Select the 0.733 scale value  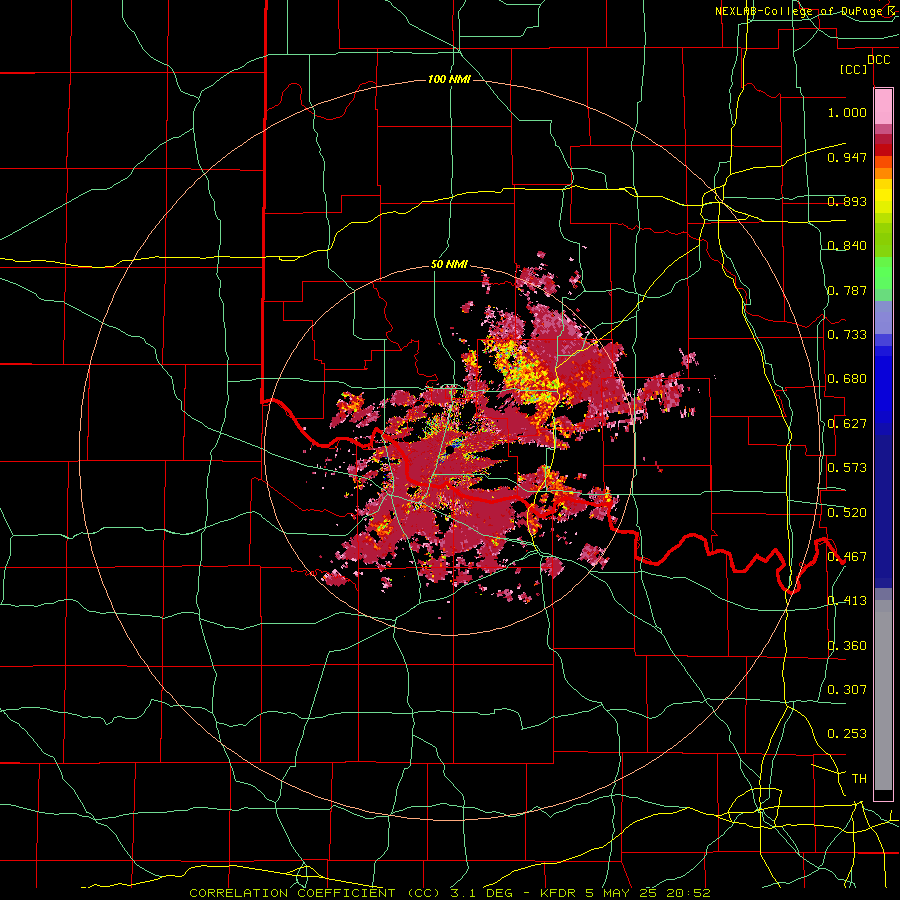click(x=847, y=335)
